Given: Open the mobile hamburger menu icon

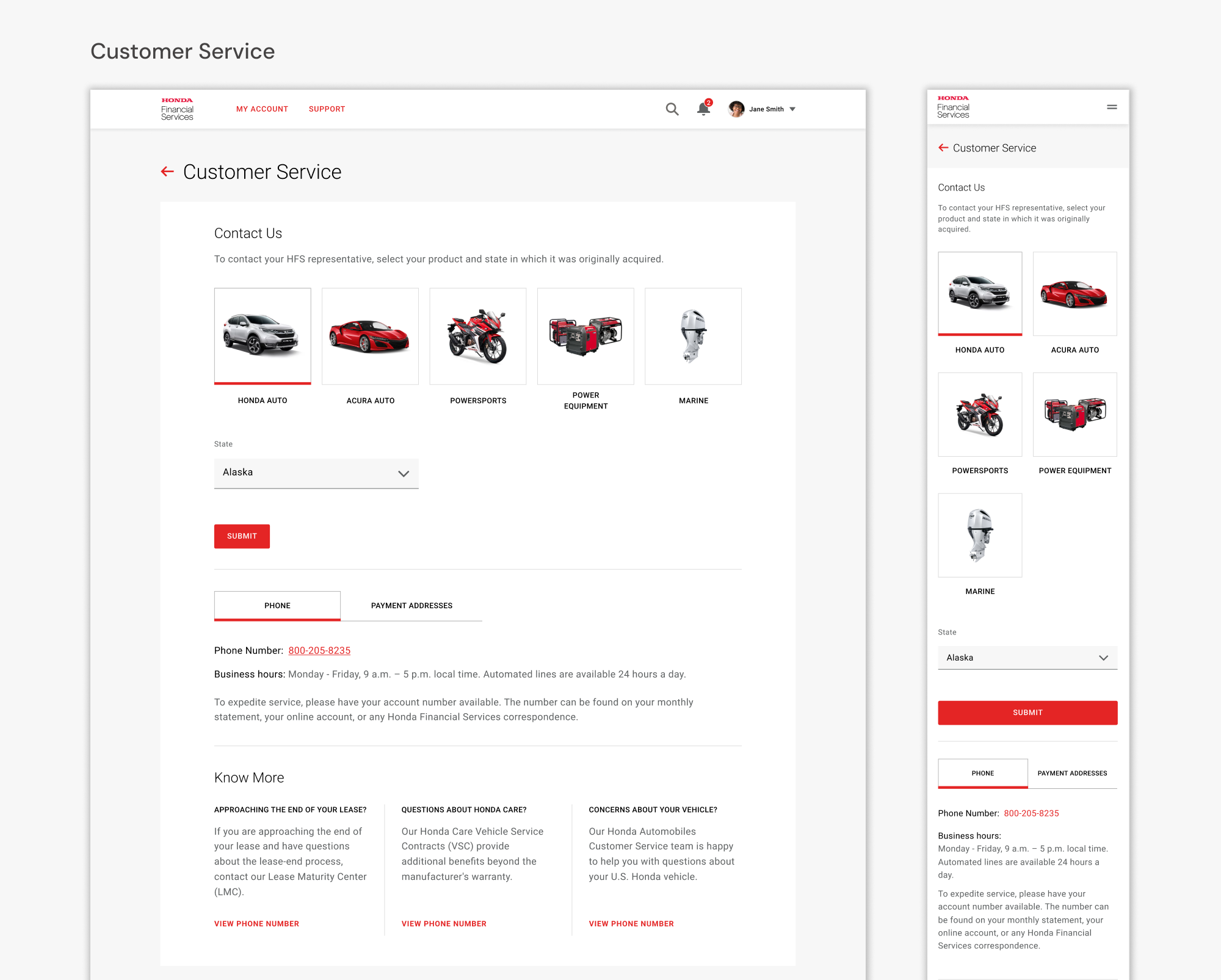Looking at the screenshot, I should pyautogui.click(x=1112, y=107).
